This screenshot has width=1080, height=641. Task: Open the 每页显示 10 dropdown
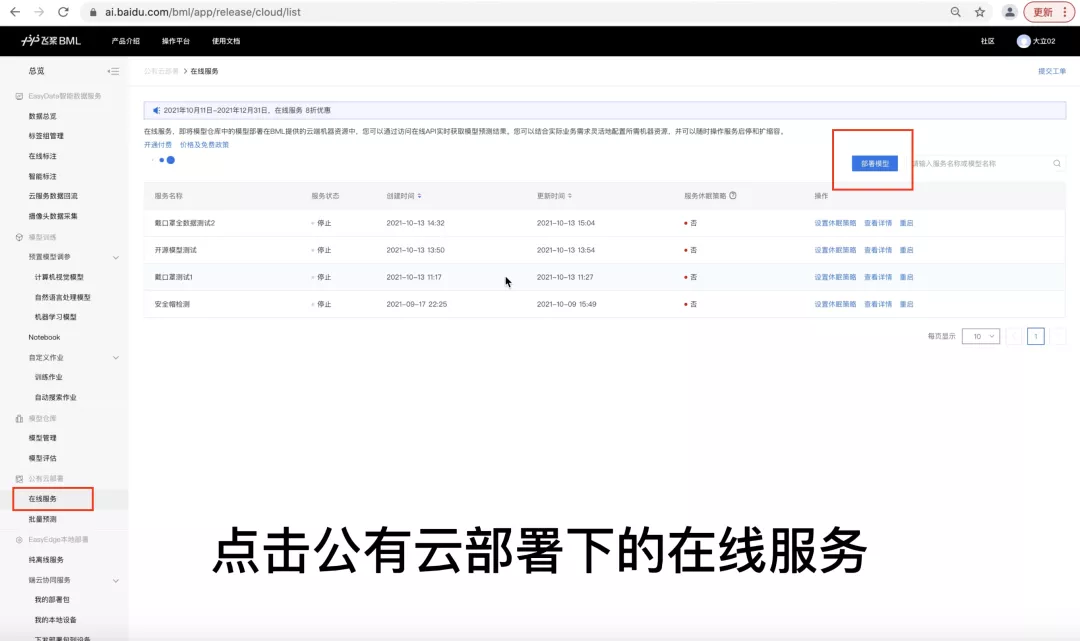(981, 336)
